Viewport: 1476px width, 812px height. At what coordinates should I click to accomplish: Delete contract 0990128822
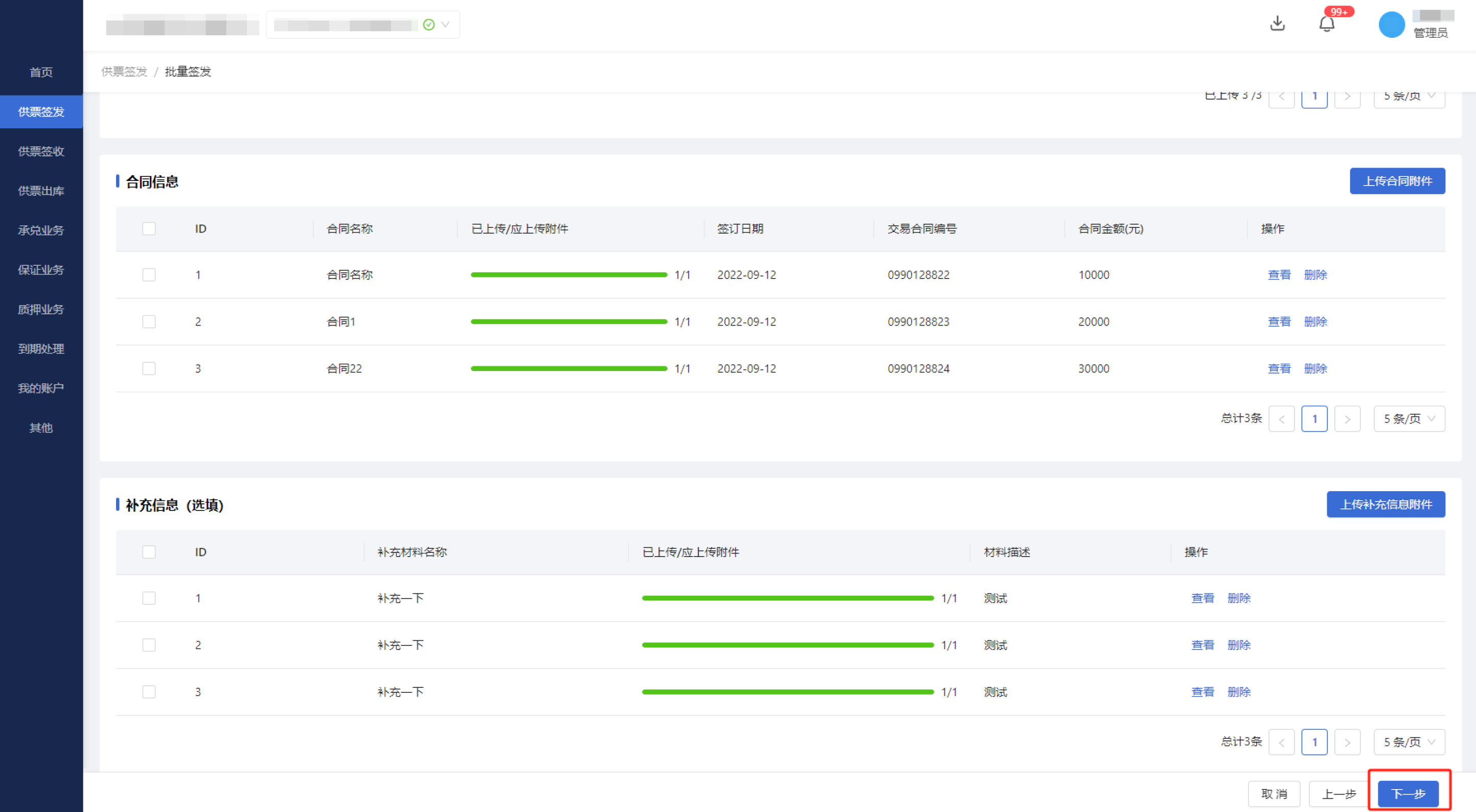[x=1315, y=275]
